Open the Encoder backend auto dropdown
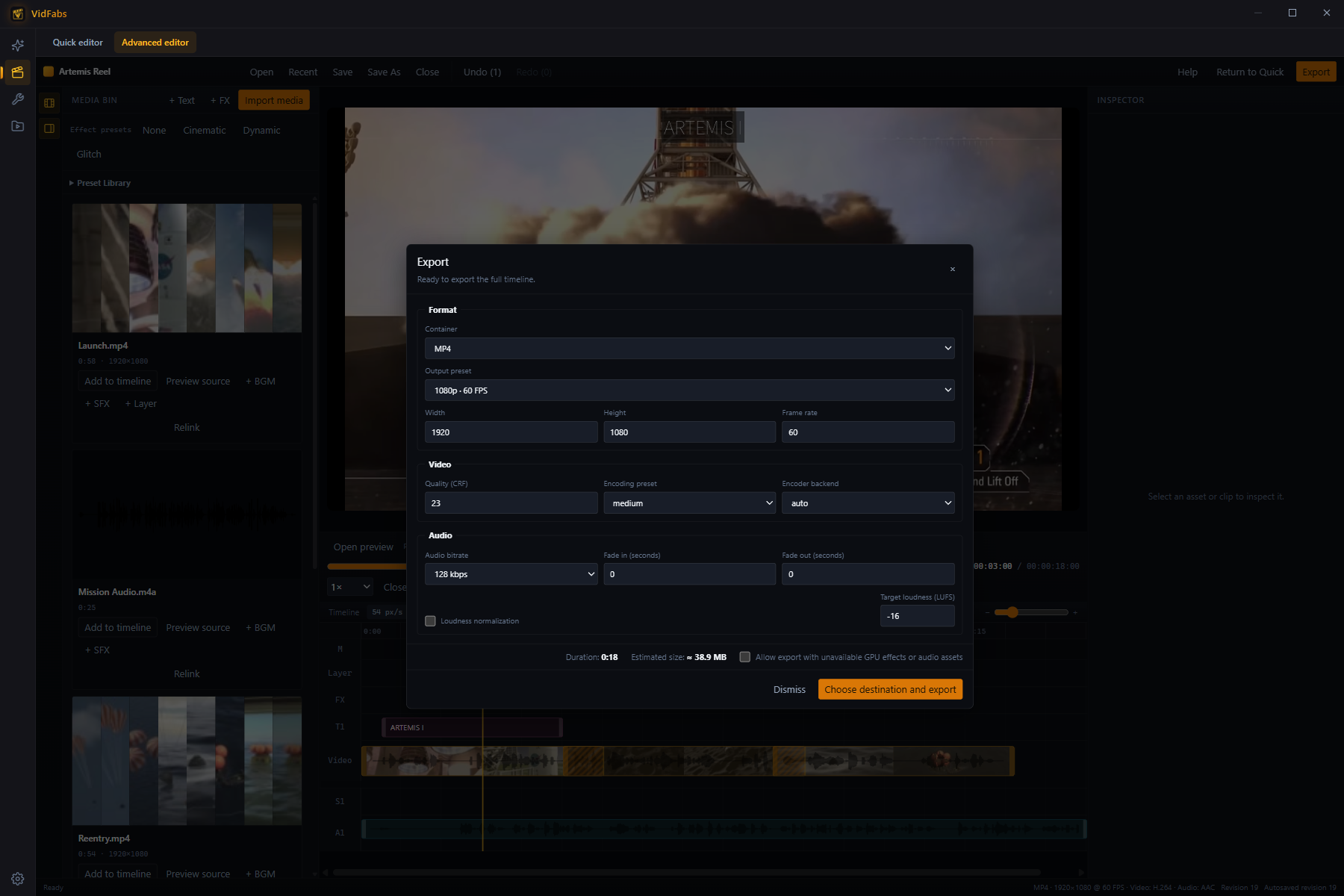This screenshot has width=1344, height=896. [868, 503]
